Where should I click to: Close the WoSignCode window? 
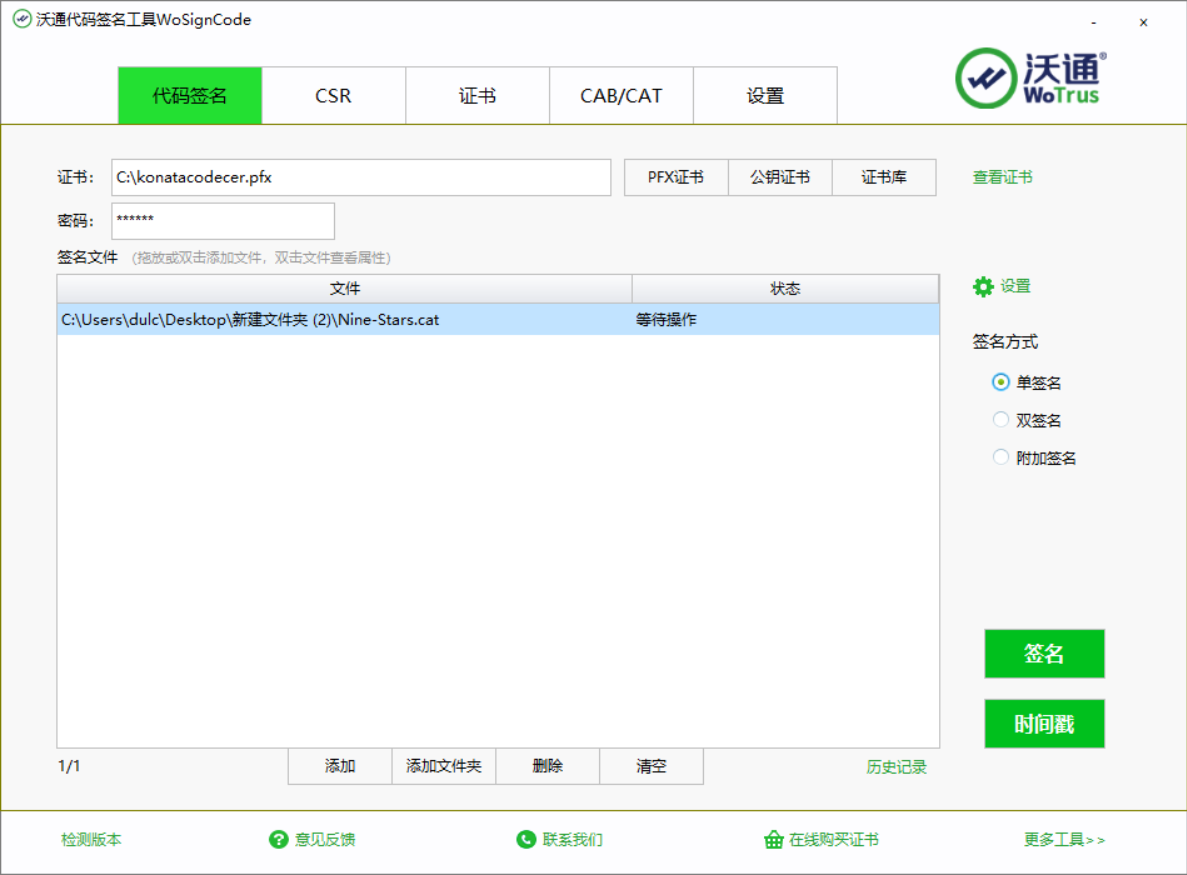click(1143, 23)
